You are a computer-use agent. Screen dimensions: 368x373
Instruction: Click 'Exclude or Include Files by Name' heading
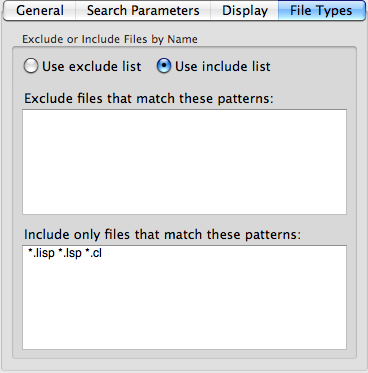[x=110, y=39]
